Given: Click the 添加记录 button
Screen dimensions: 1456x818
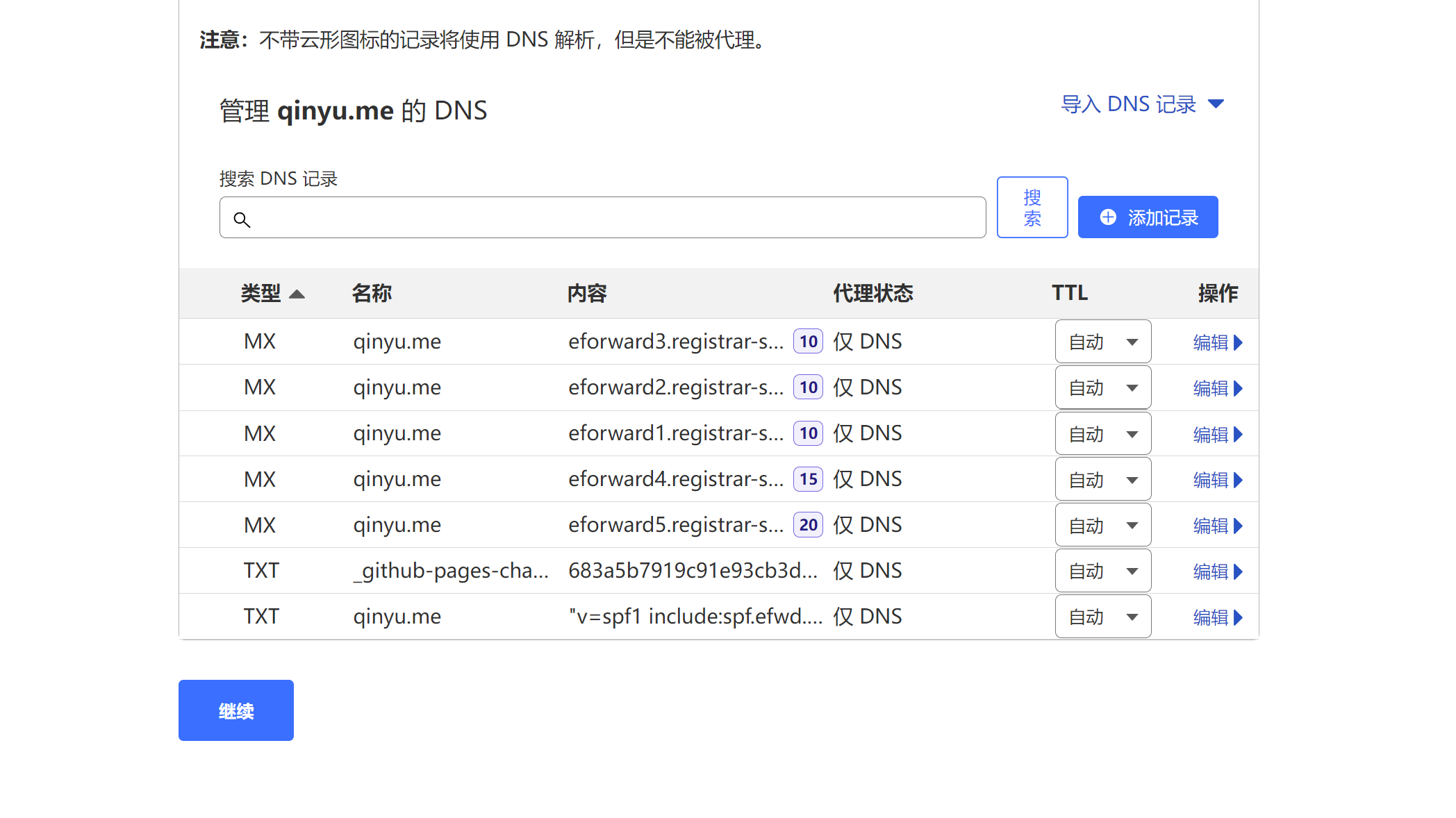Looking at the screenshot, I should tap(1148, 217).
